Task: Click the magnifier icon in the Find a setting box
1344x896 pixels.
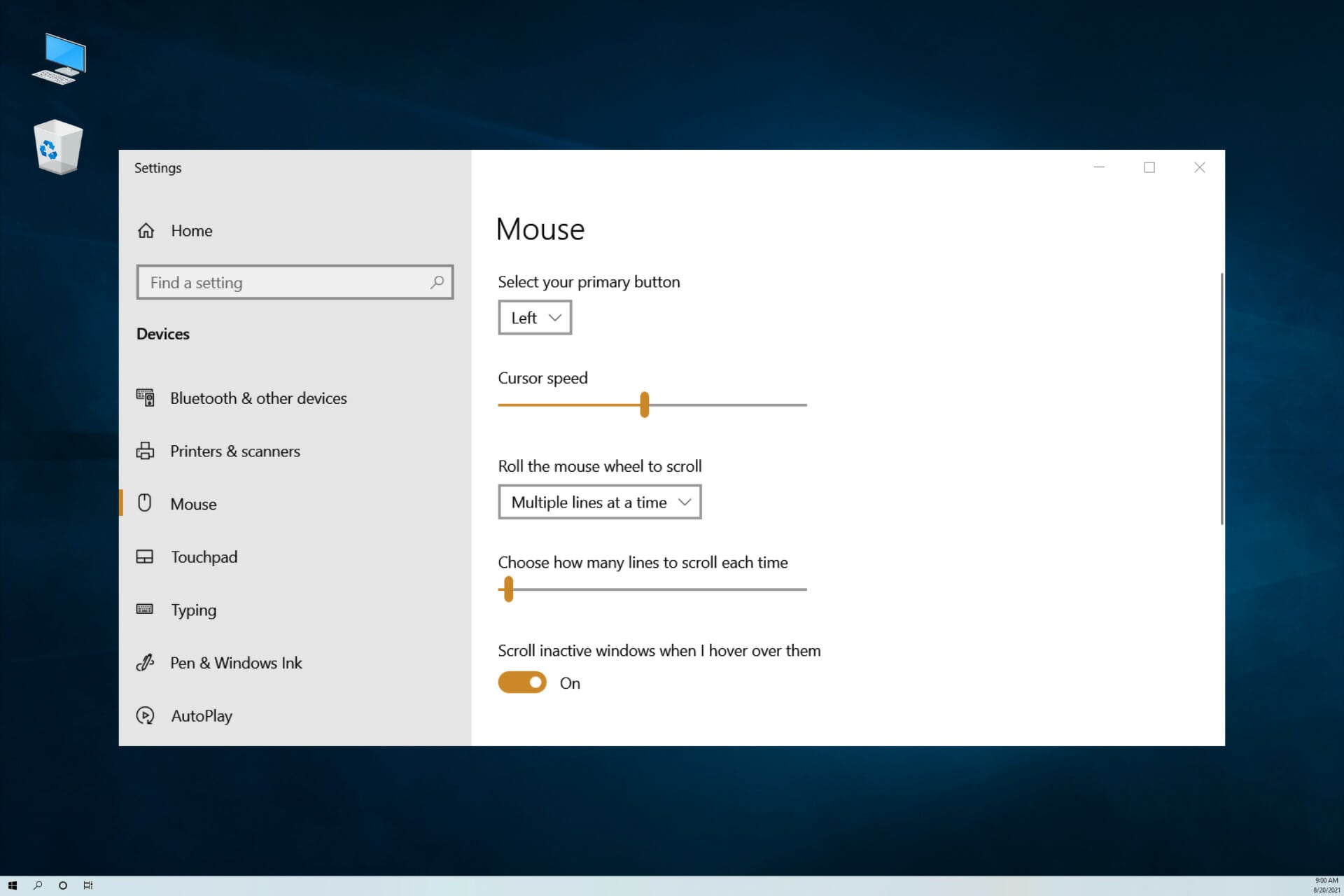Action: tap(437, 282)
